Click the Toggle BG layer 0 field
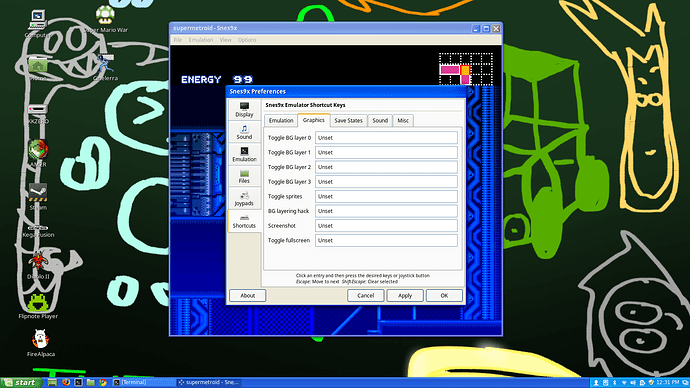Viewport: 690px width, 388px height. (x=386, y=138)
